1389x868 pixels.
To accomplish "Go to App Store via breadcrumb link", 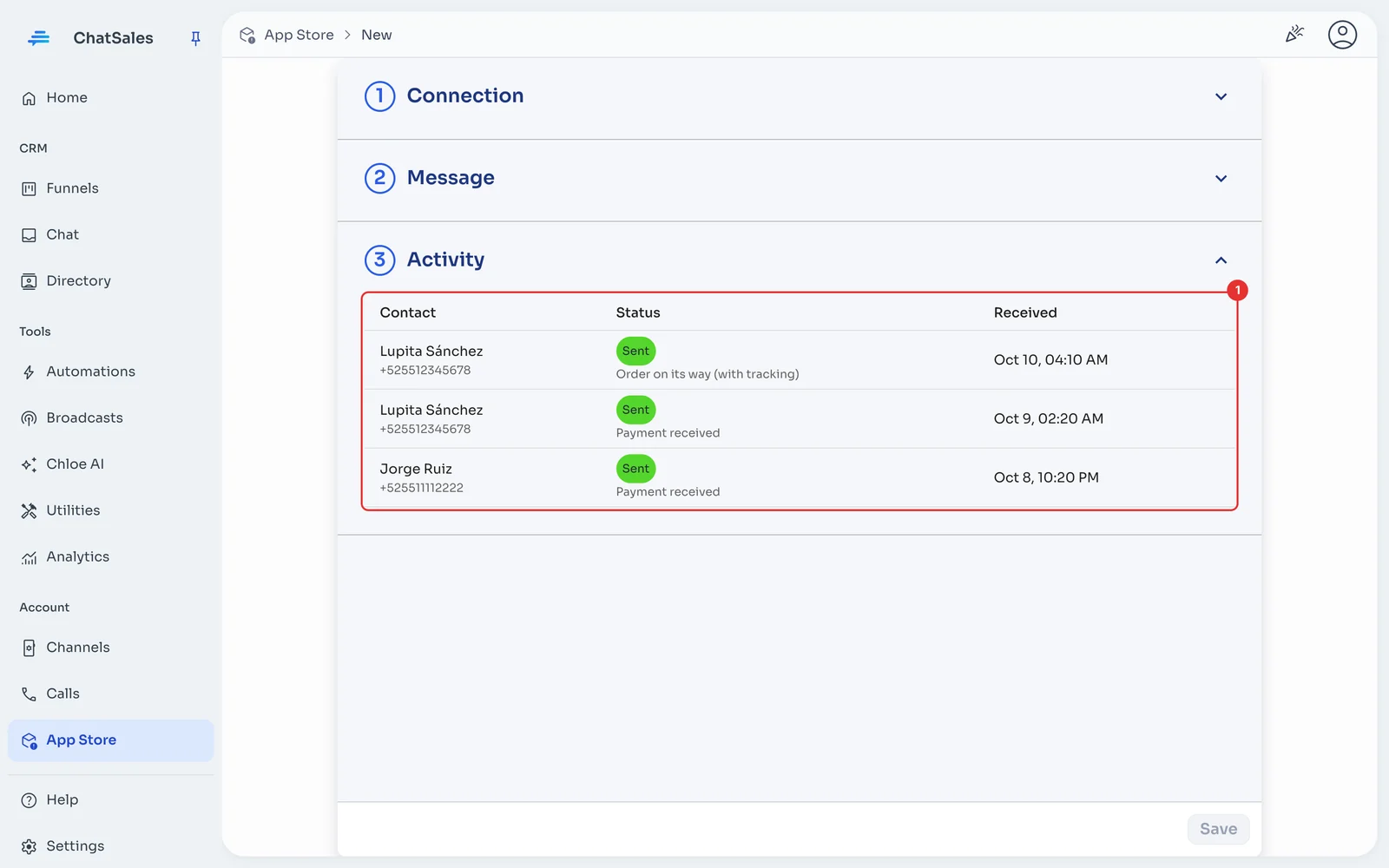I will pos(299,35).
